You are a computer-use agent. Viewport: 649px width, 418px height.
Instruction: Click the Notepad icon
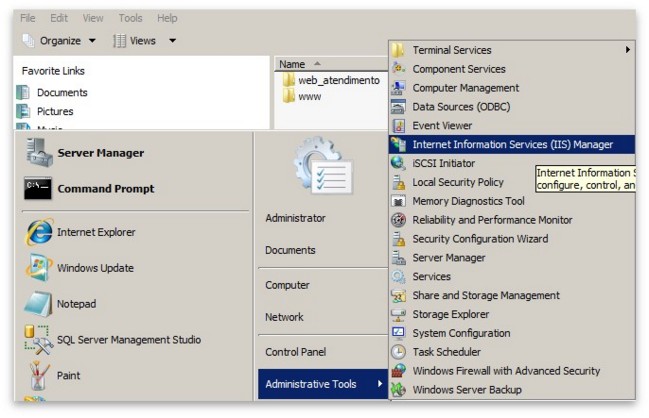[38, 304]
